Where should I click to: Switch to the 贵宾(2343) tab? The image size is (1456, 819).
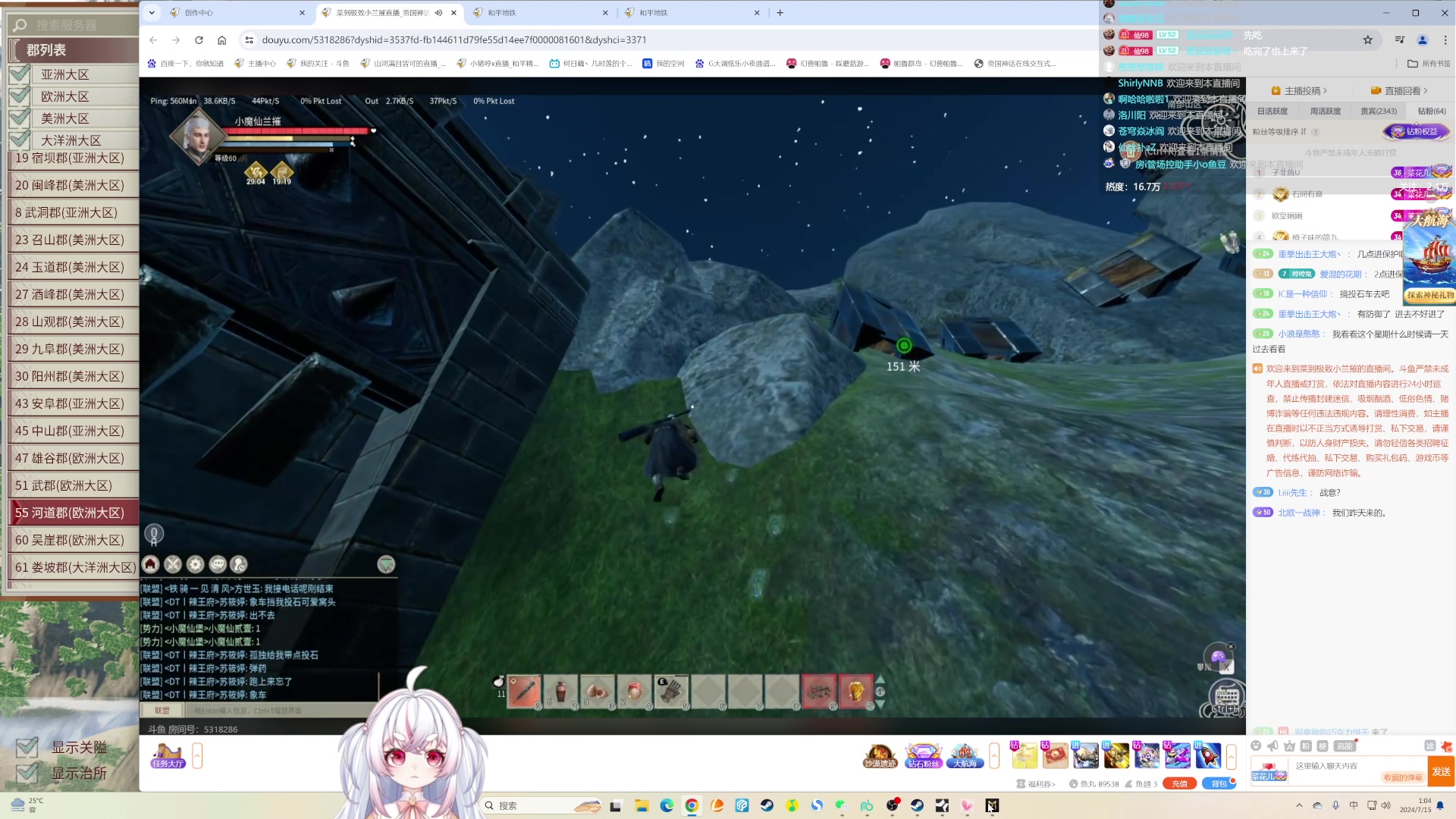tap(1379, 111)
